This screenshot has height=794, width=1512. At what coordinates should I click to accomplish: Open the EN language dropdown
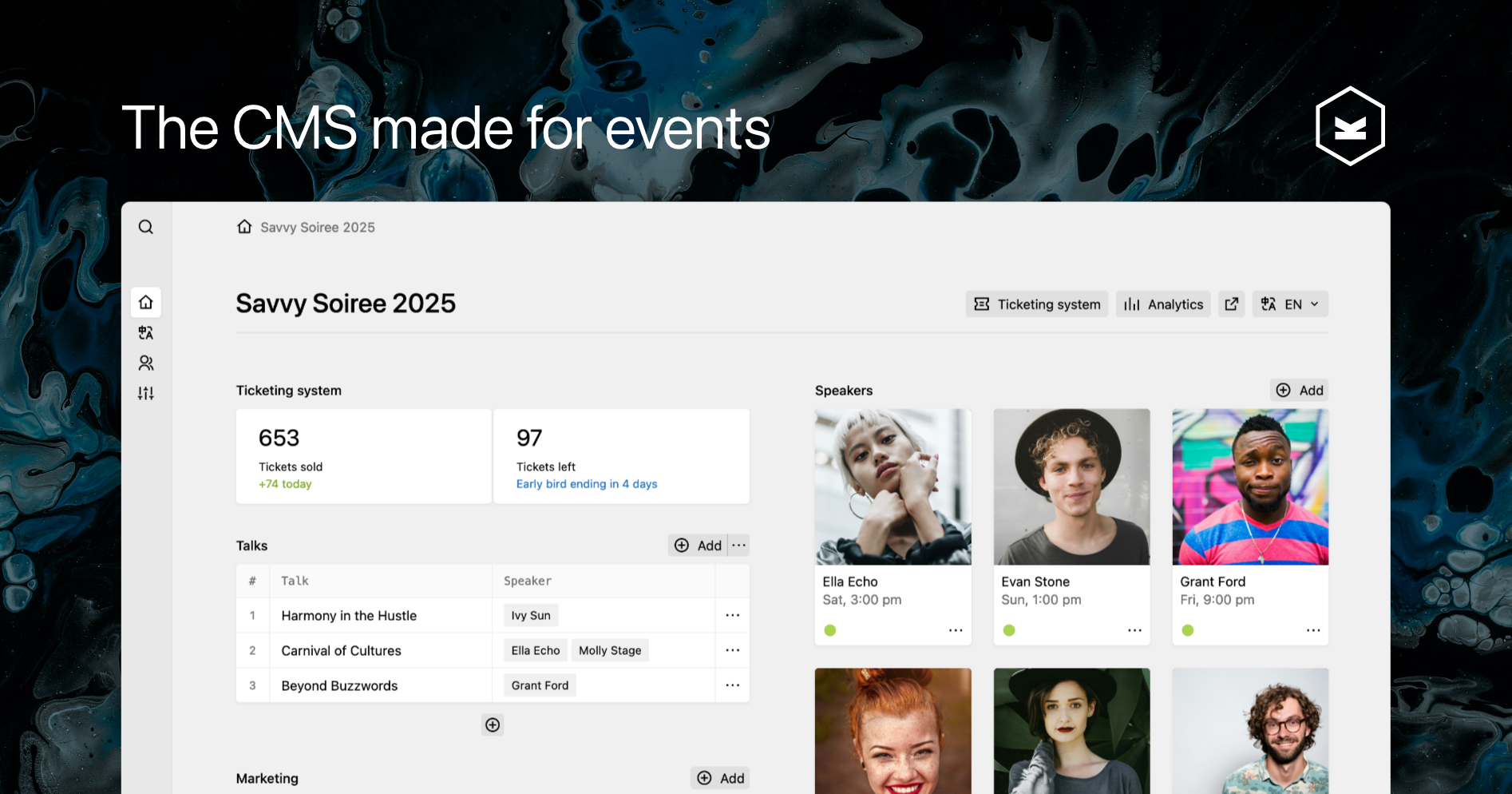click(x=1289, y=304)
